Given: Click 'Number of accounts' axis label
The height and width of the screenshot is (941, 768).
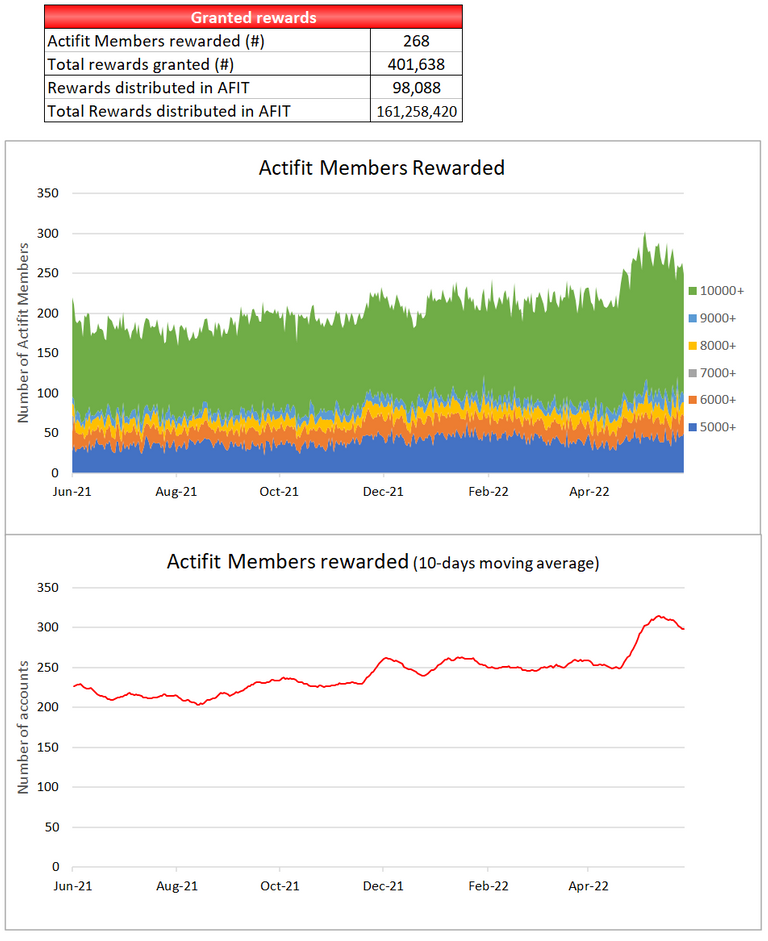Looking at the screenshot, I should [x=23, y=727].
